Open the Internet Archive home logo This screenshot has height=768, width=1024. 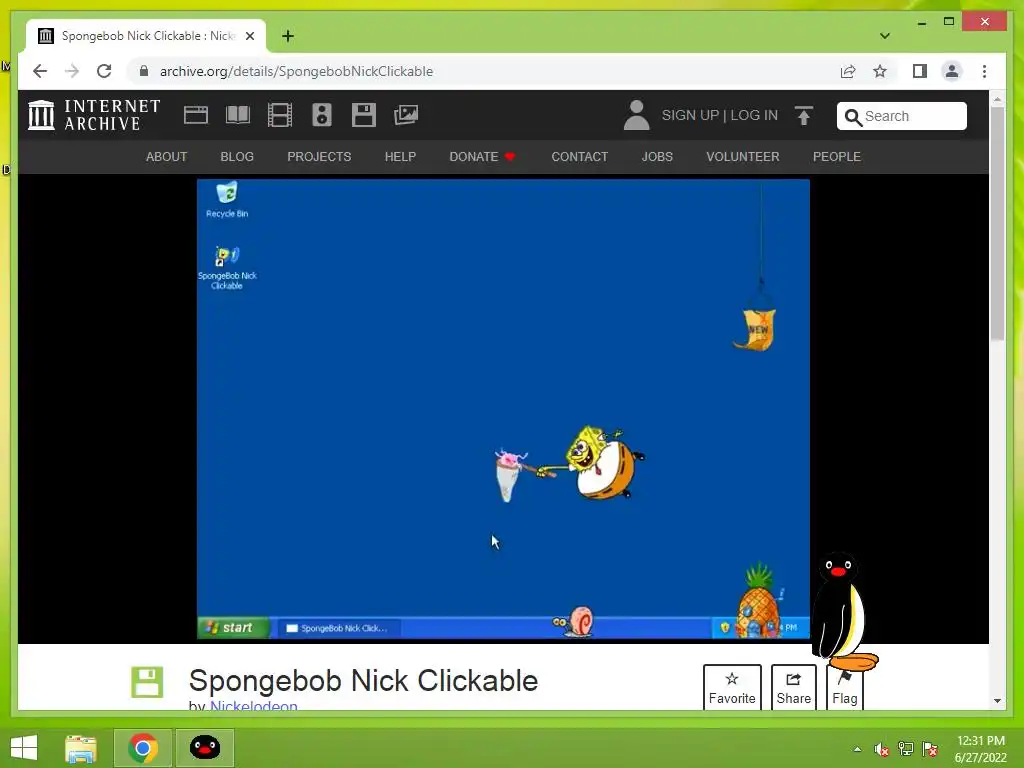(x=94, y=115)
